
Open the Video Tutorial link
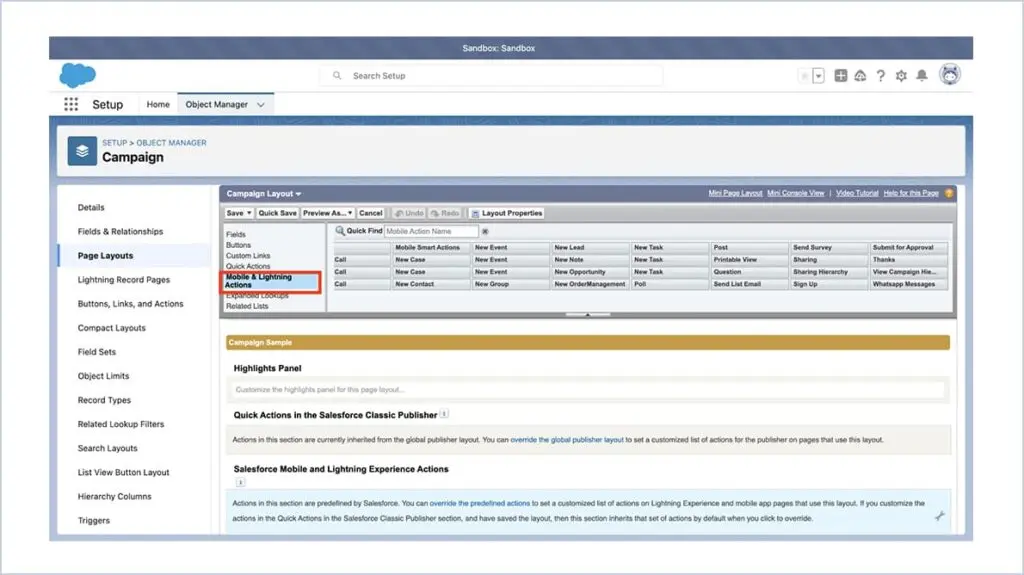click(x=857, y=193)
